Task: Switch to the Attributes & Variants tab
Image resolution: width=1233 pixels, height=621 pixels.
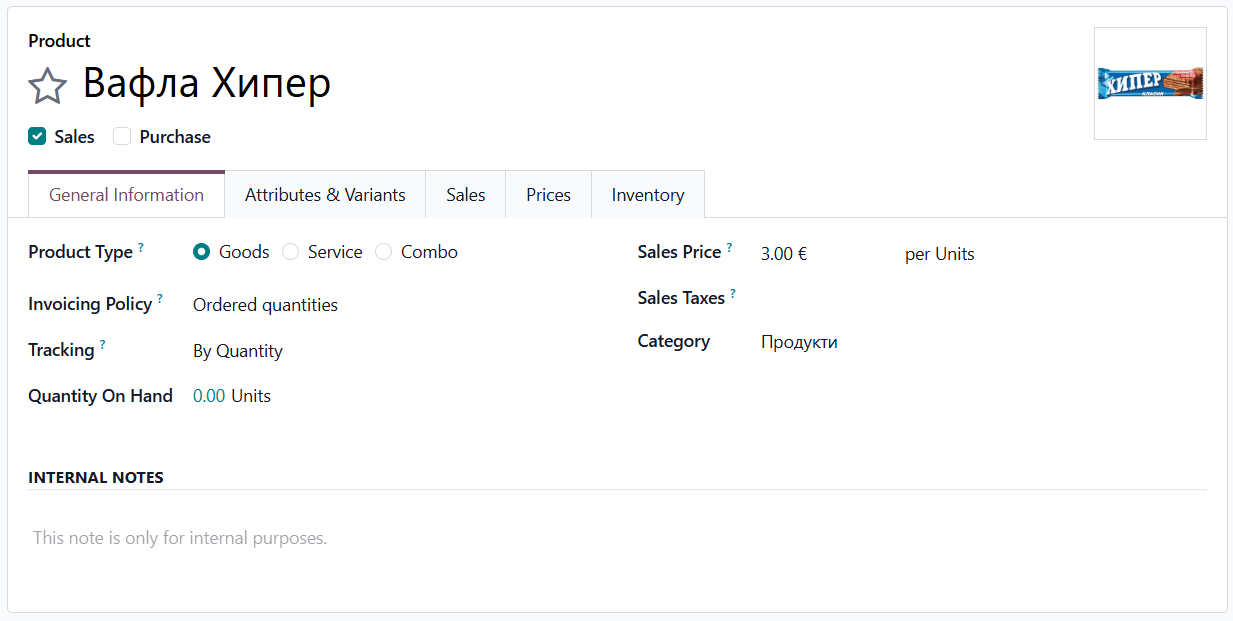Action: (x=325, y=195)
